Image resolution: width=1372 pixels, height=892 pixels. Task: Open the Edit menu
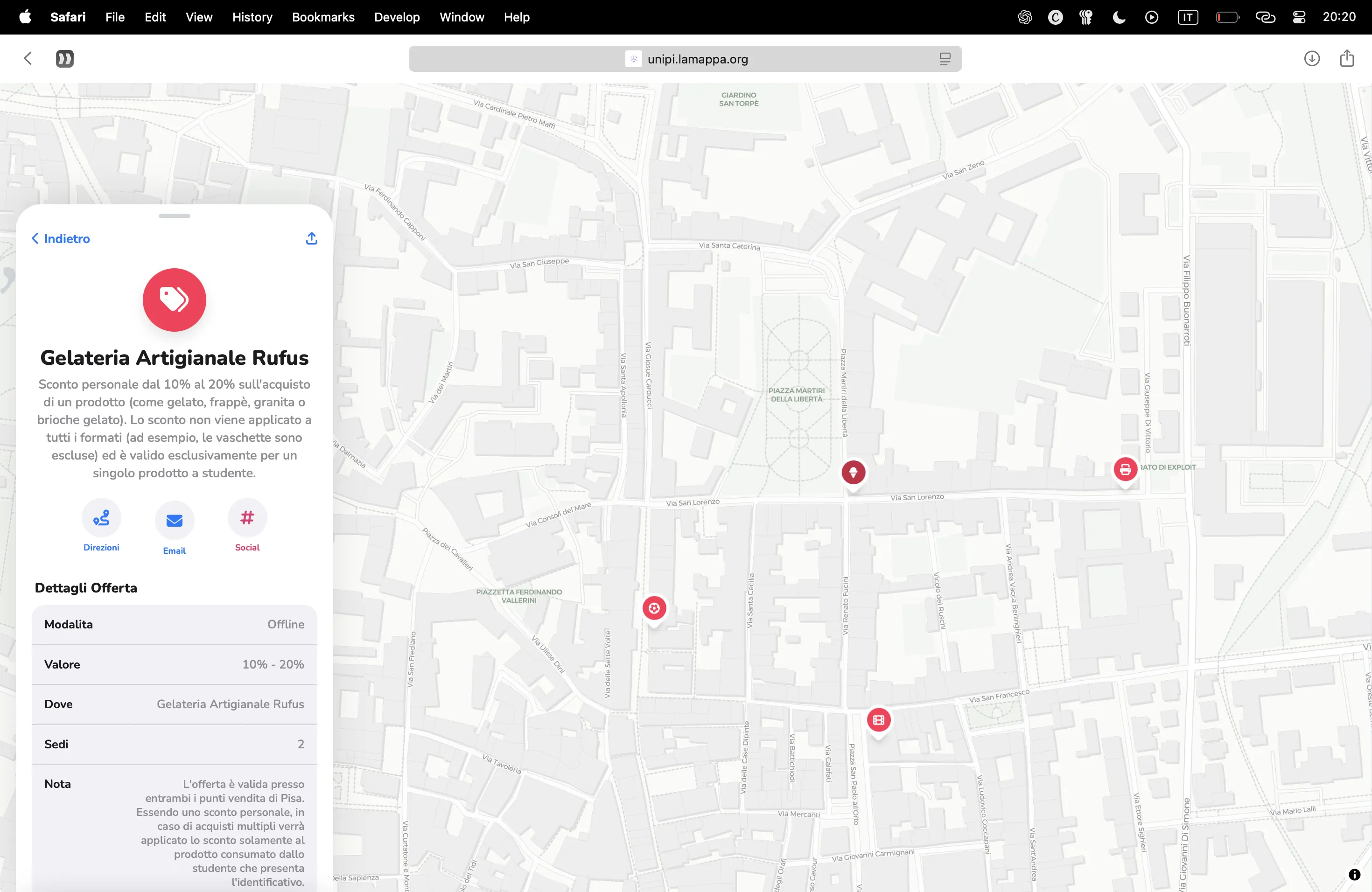pos(155,17)
